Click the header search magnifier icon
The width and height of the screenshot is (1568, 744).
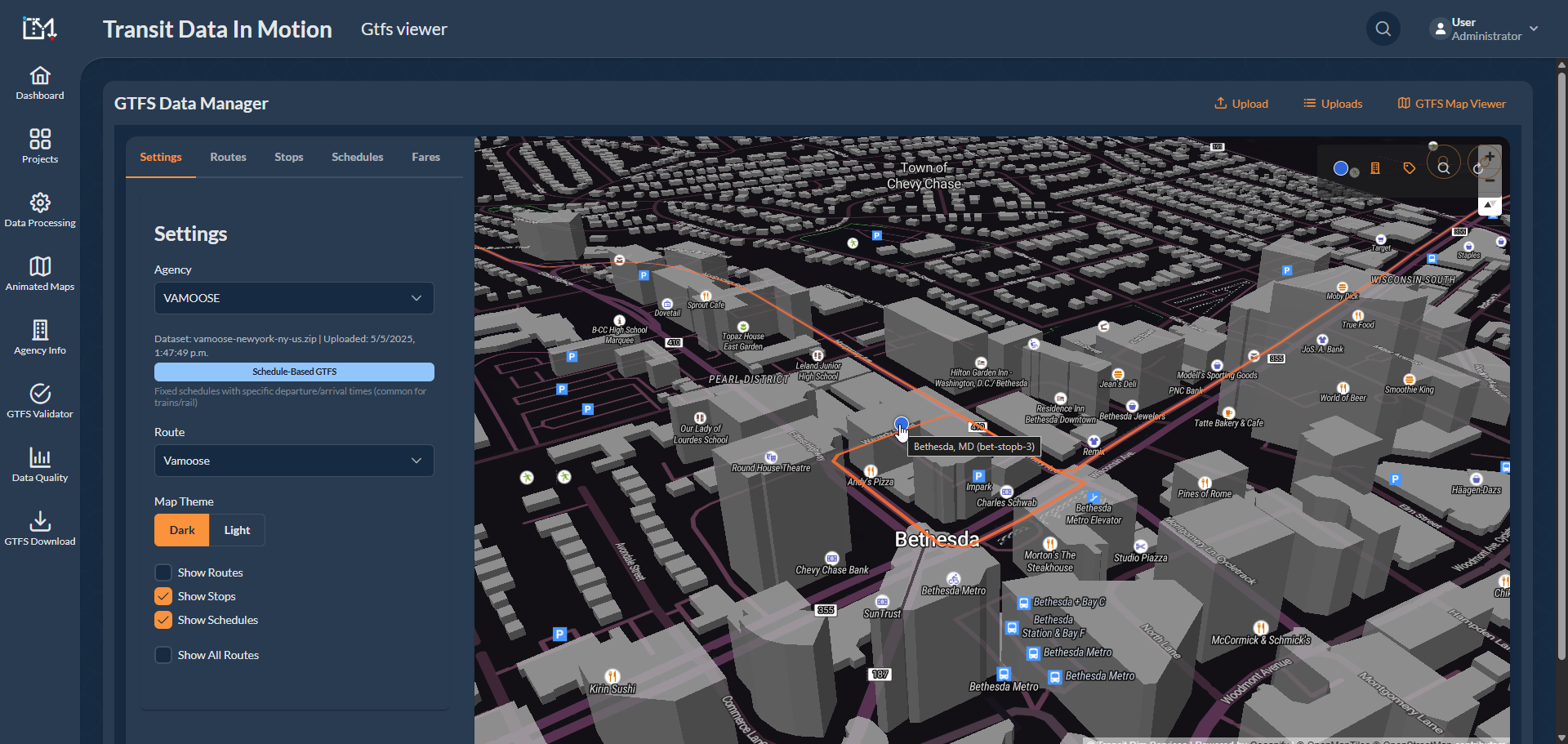click(1383, 29)
